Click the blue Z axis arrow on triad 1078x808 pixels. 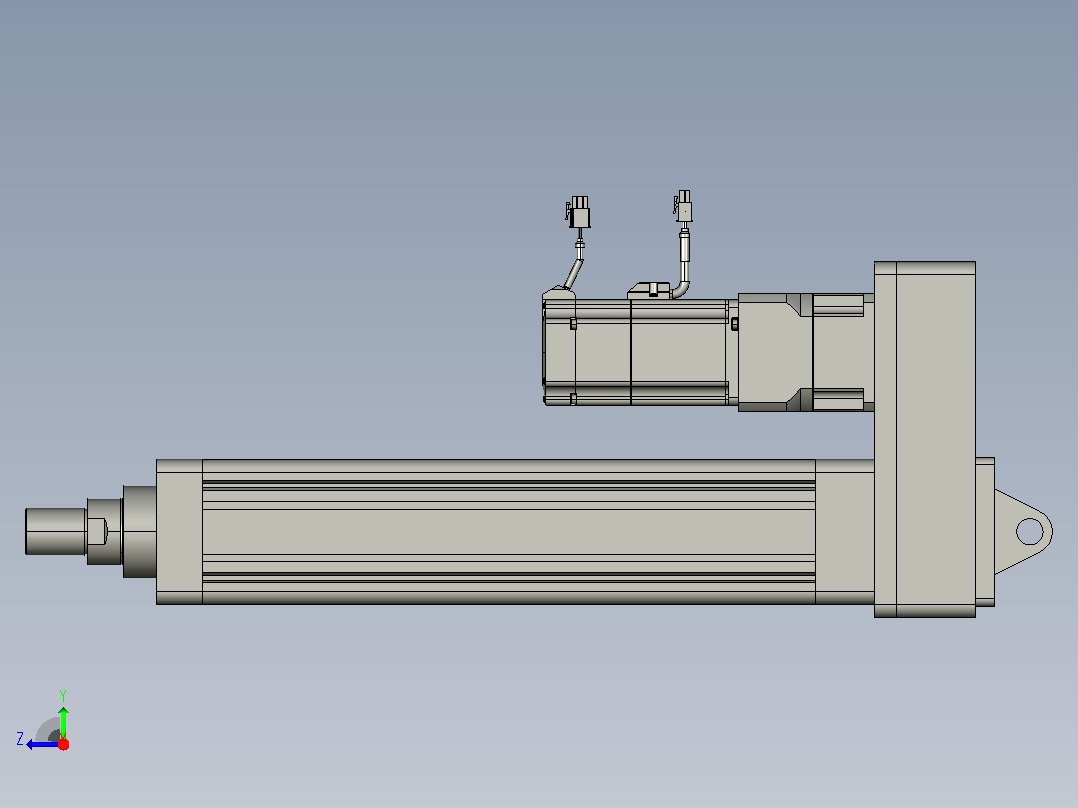(42, 745)
